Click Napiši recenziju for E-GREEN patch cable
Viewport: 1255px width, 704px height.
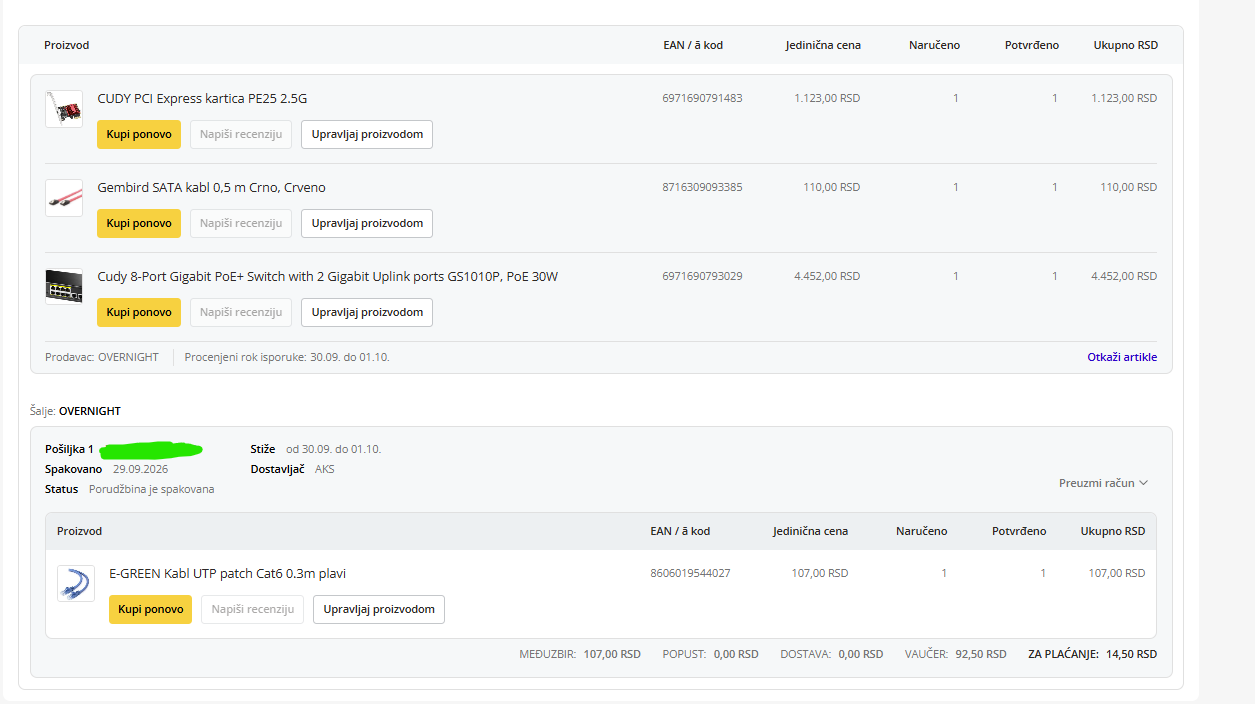click(x=252, y=609)
